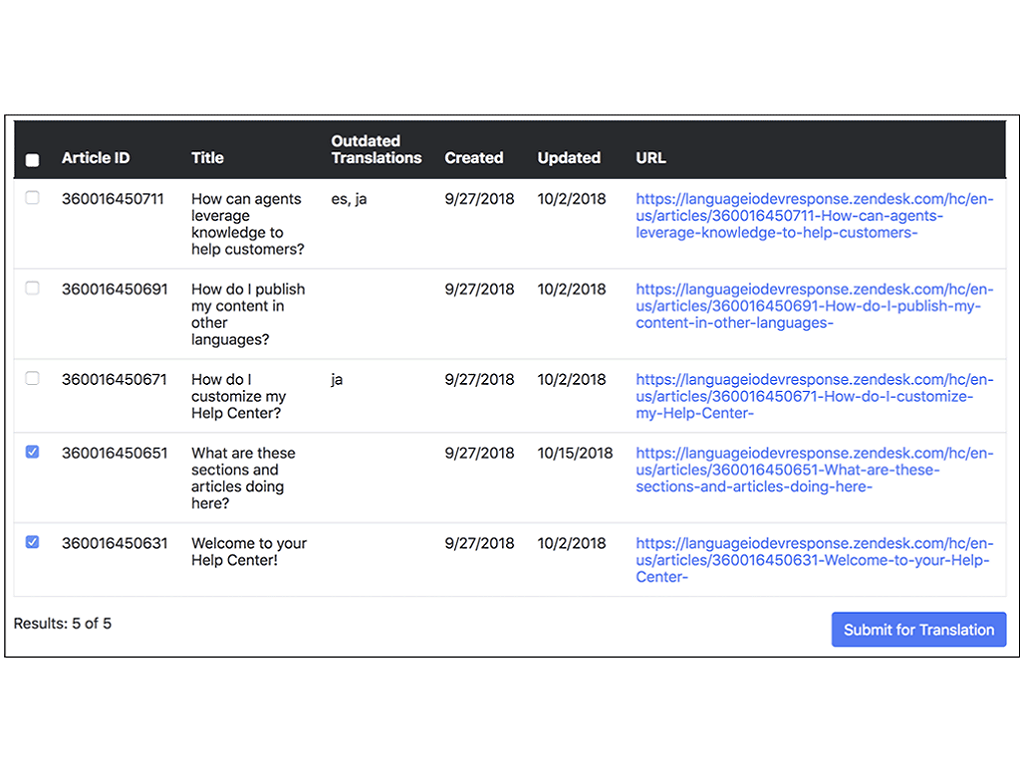Tick the checkbox for article 360016450671
Screen dimensions: 1024x768
pyautogui.click(x=32, y=378)
